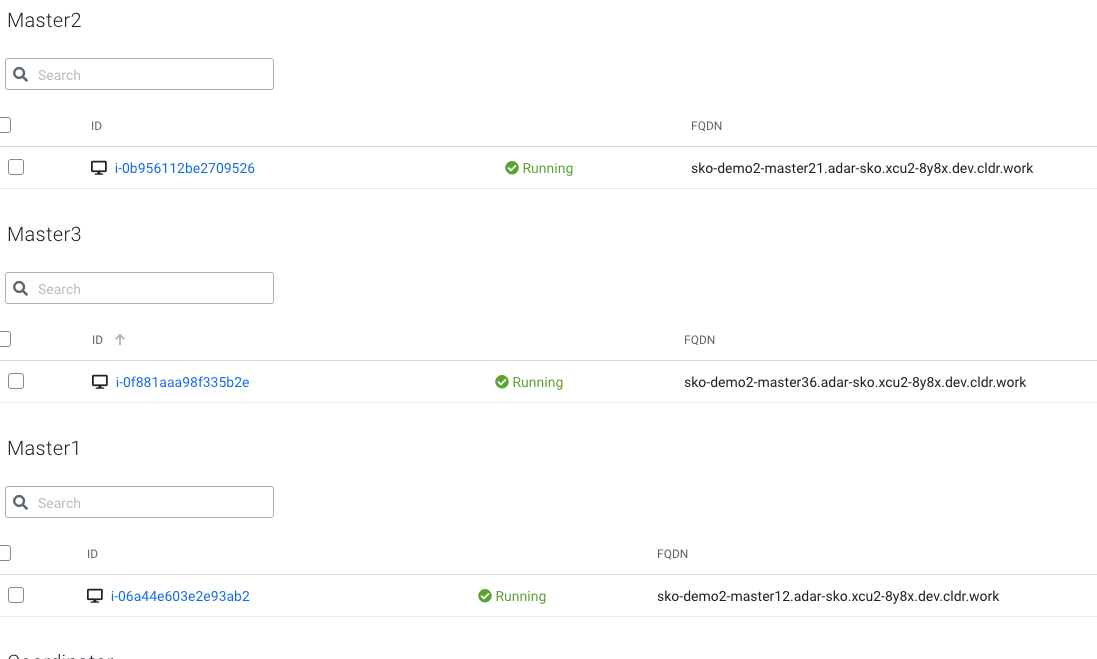Click the Running status icon for master12
1097x659 pixels.
coord(485,596)
